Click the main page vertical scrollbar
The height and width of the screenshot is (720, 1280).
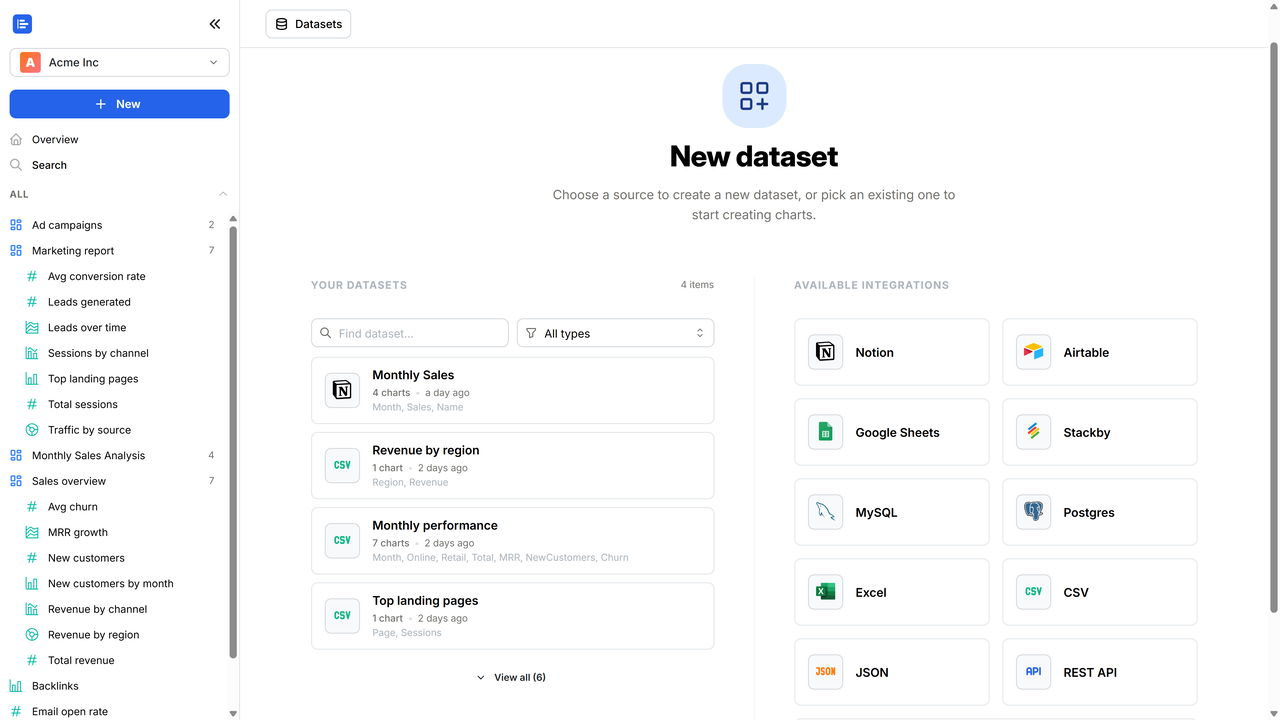[x=1274, y=327]
